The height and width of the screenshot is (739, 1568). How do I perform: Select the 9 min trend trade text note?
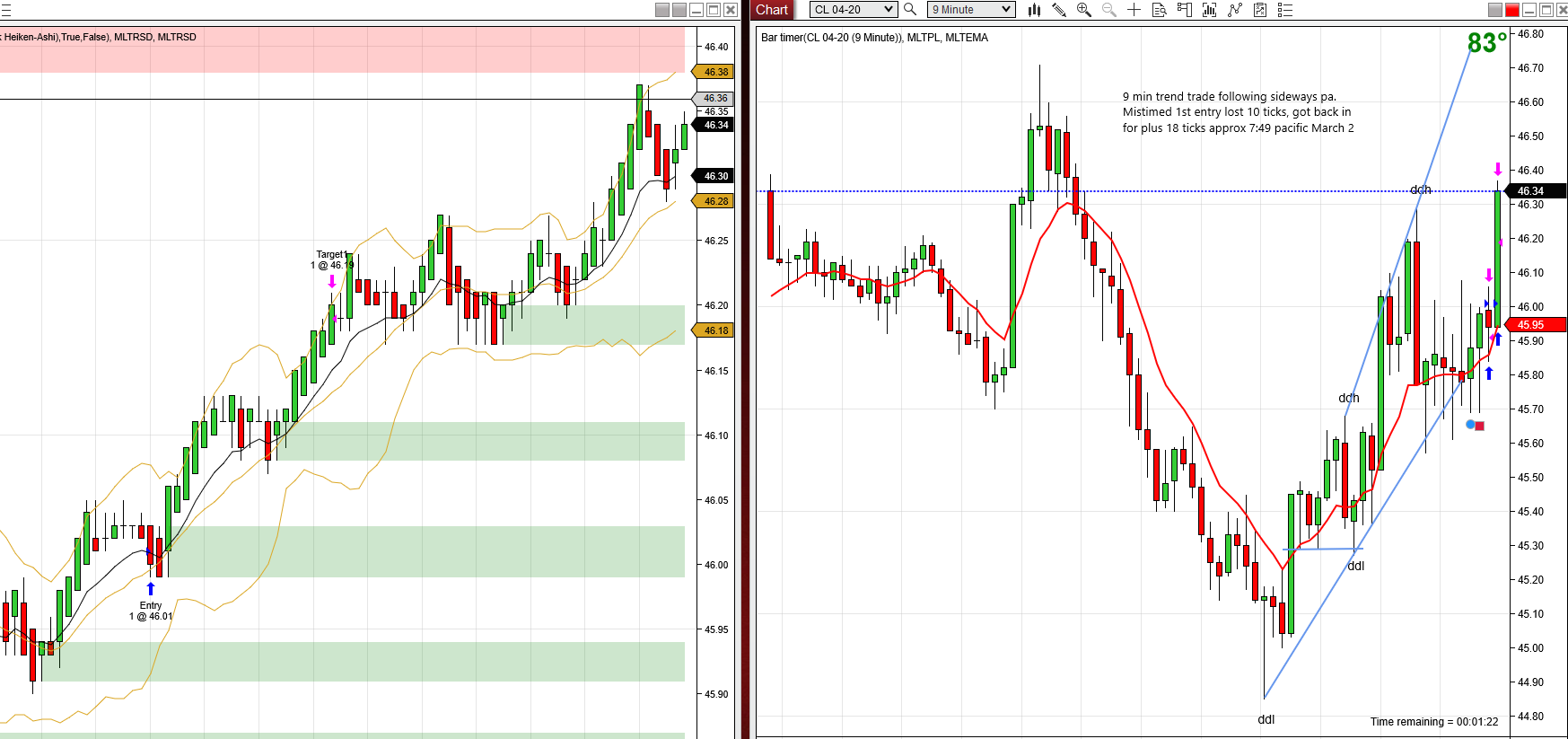pos(1238,112)
